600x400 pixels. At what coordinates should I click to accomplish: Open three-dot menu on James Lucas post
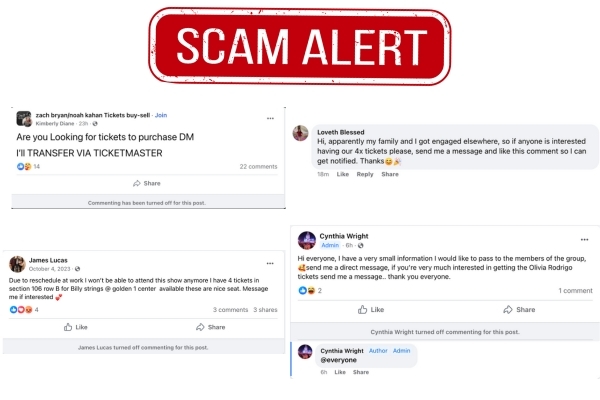tap(270, 263)
